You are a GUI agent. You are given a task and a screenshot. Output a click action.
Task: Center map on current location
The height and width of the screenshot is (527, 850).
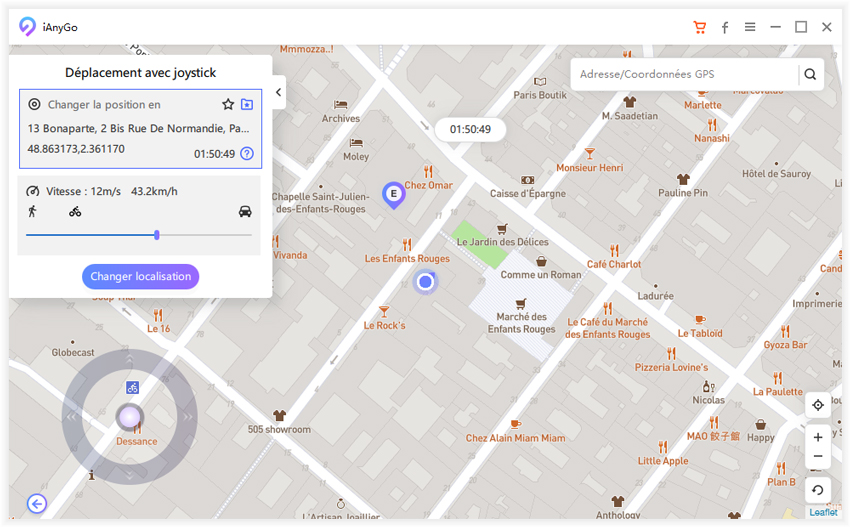pos(818,404)
